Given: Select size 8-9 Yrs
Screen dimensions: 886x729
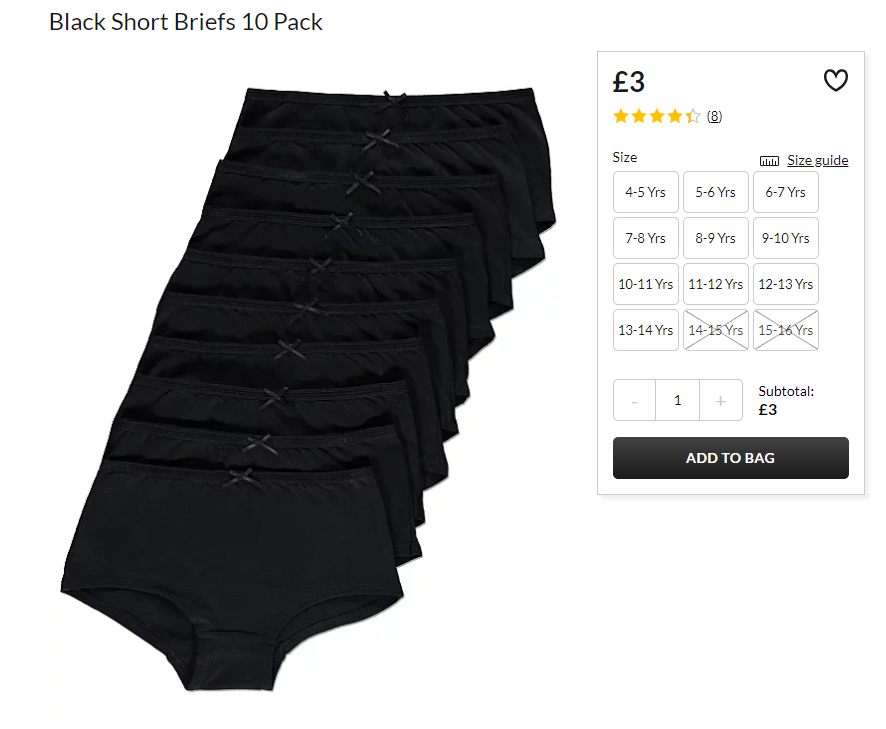Looking at the screenshot, I should coord(715,238).
